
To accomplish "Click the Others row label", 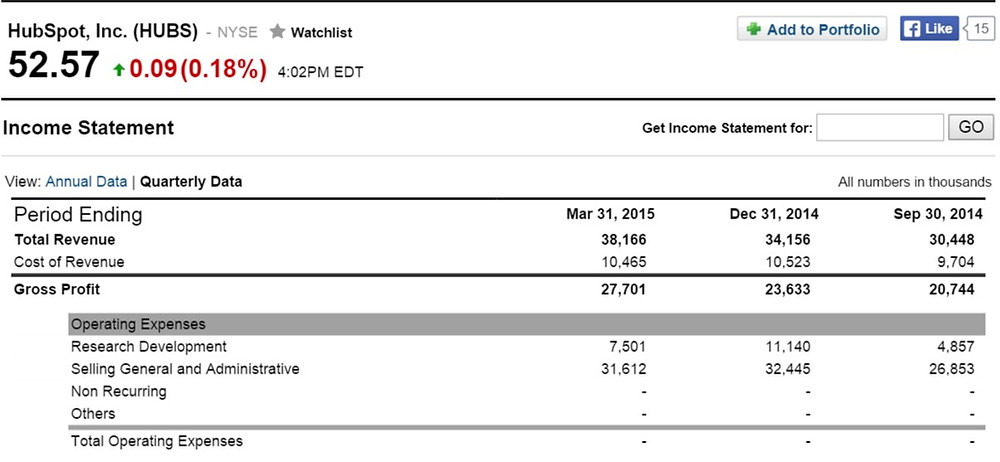I will (x=93, y=414).
